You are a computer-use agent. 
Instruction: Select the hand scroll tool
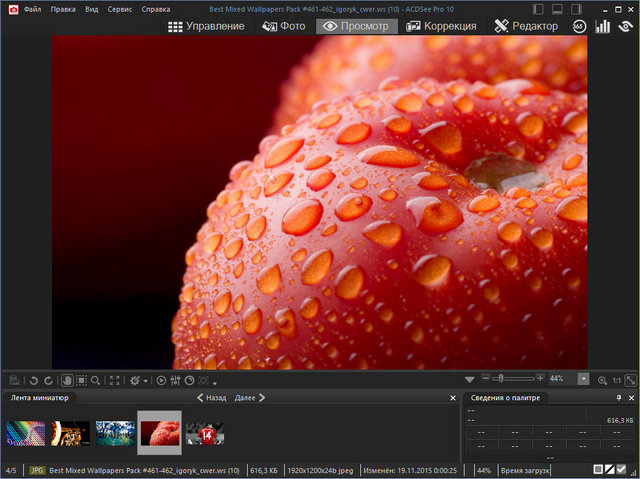[x=66, y=380]
